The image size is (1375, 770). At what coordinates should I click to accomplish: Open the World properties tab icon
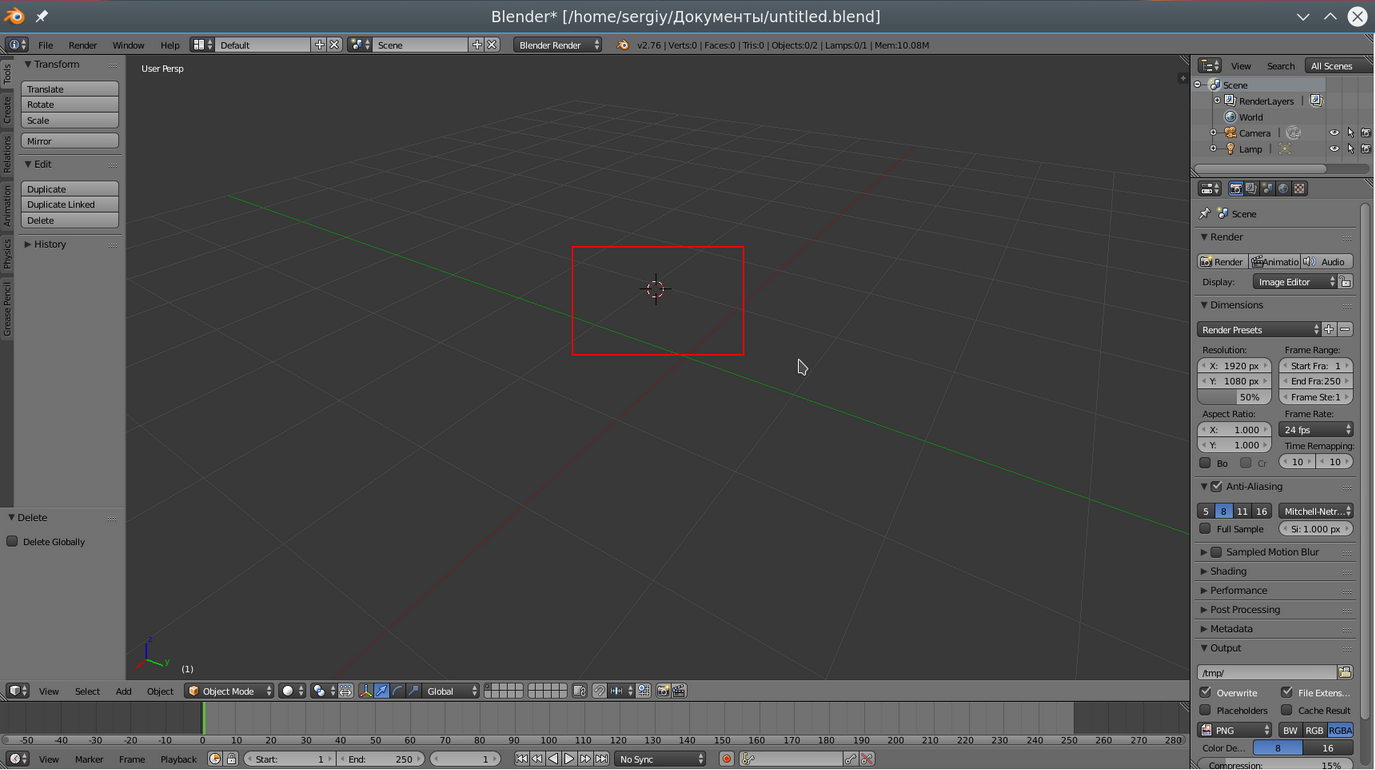tap(1284, 189)
